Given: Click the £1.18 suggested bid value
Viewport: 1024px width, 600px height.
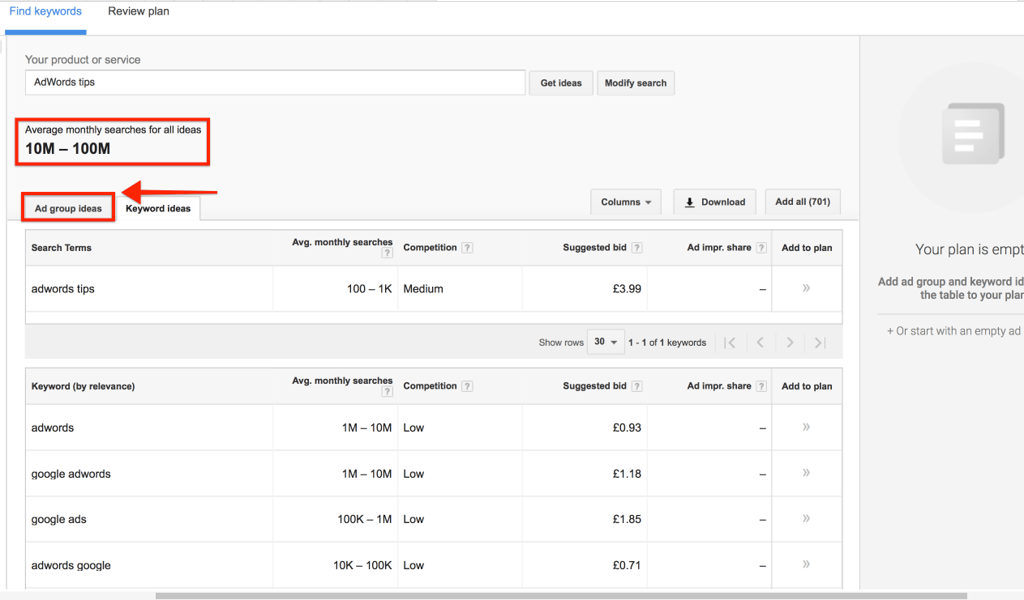Looking at the screenshot, I should (x=627, y=473).
